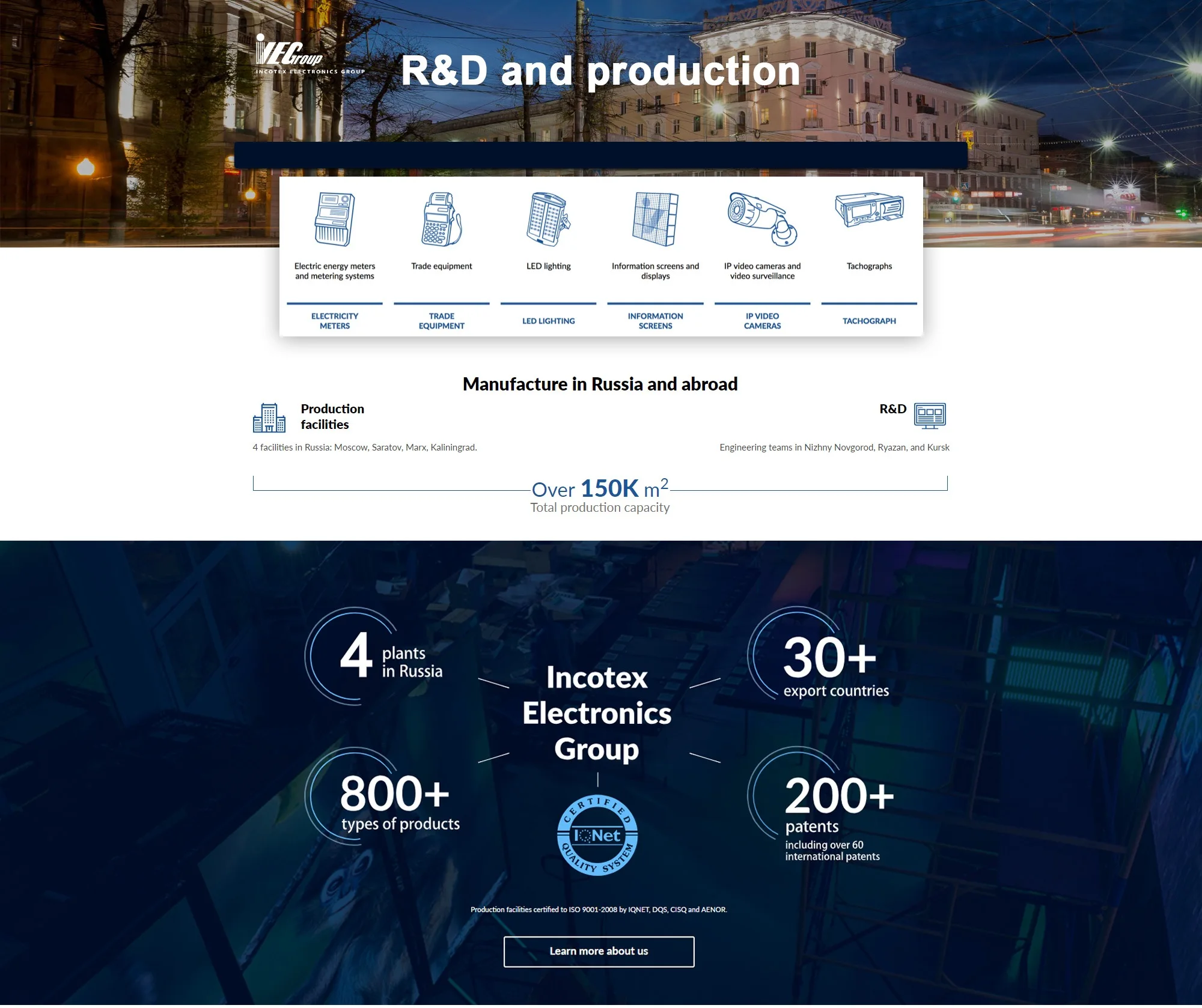Click the 'LED lighting' caption
Viewport: 1202px width, 1008px height.
tap(548, 266)
